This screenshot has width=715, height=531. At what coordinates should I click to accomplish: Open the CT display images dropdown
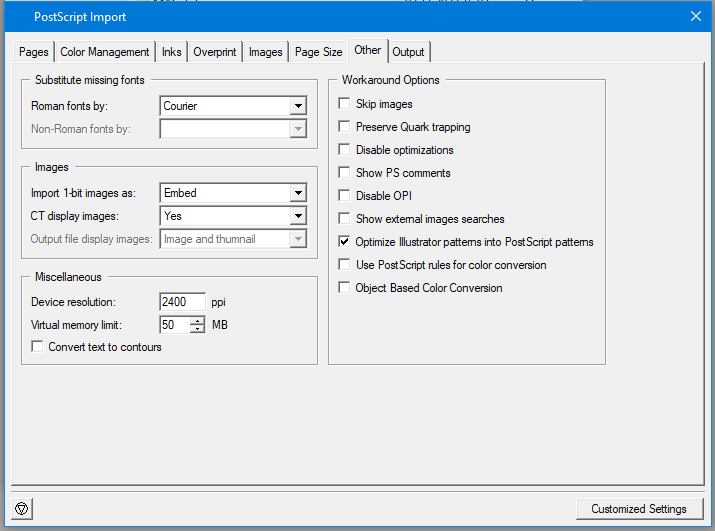297,216
